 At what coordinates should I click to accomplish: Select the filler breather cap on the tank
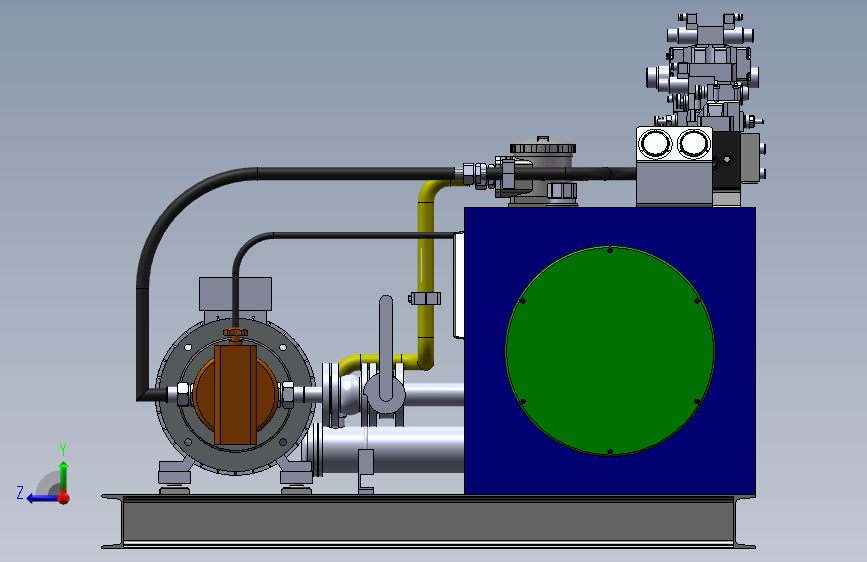pos(542,148)
